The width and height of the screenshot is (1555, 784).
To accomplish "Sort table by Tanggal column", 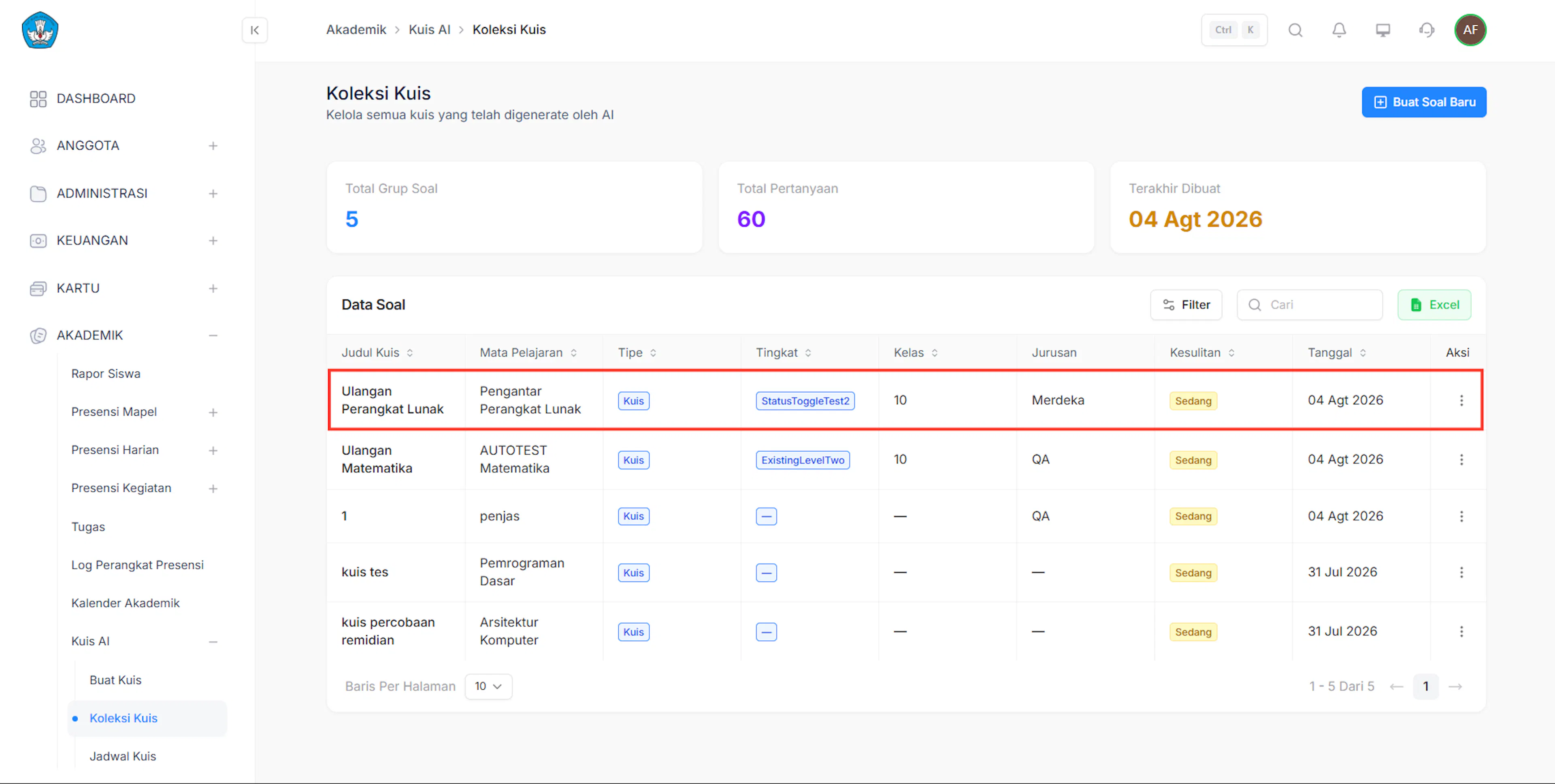I will coord(1336,353).
